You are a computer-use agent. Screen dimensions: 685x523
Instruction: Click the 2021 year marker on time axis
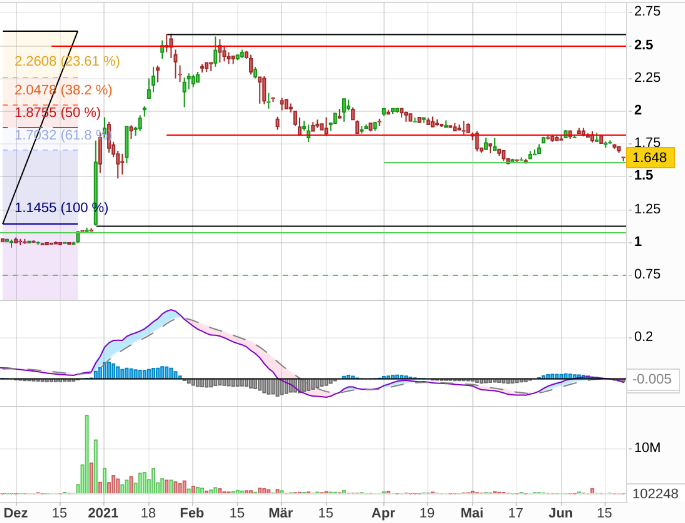click(104, 512)
